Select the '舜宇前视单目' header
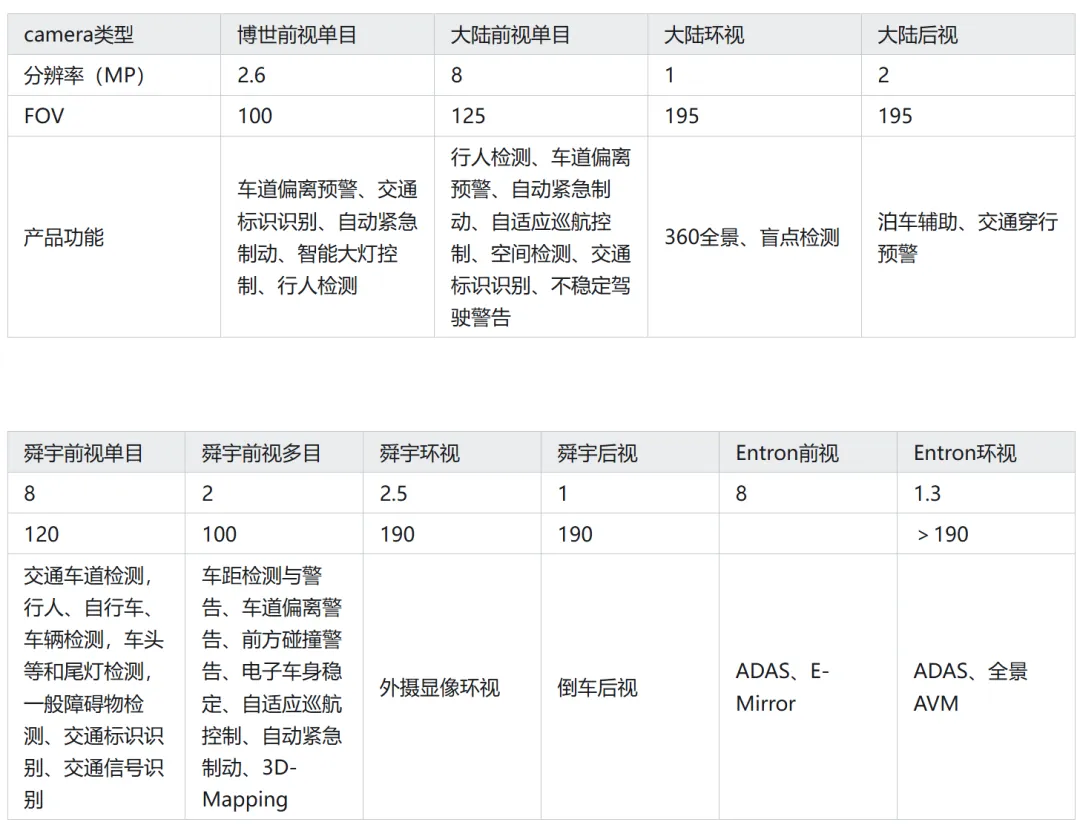Image resolution: width=1080 pixels, height=825 pixels. click(x=96, y=452)
